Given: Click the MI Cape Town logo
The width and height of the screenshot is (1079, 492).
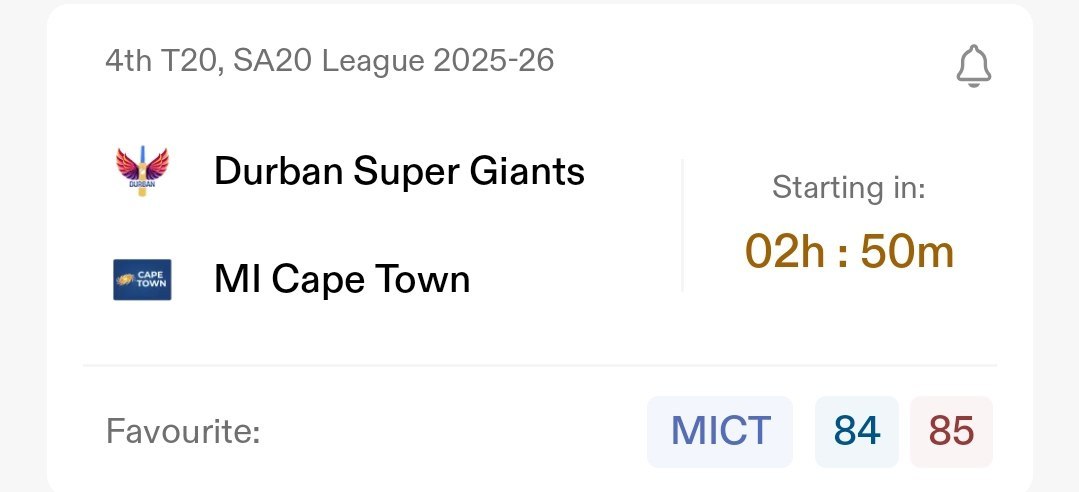Looking at the screenshot, I should [x=142, y=280].
